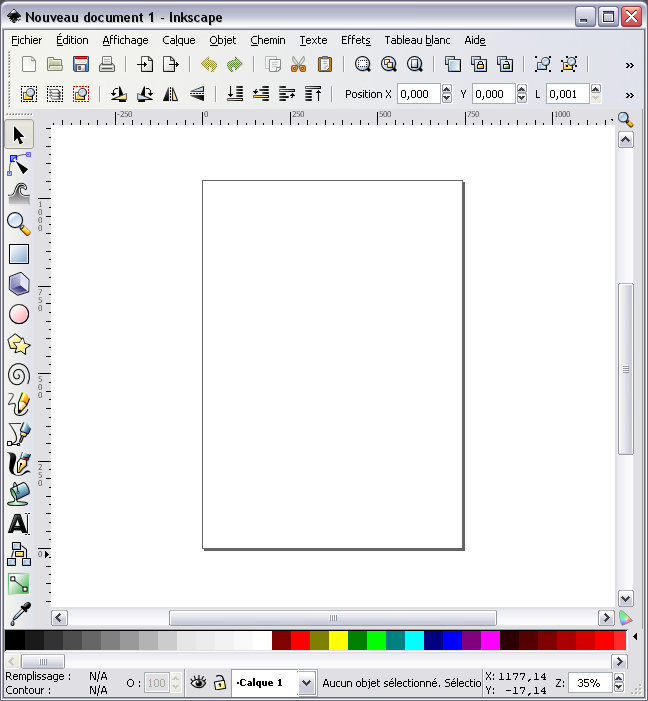This screenshot has height=701, width=648.
Task: Select the Text tool
Action: [x=19, y=524]
